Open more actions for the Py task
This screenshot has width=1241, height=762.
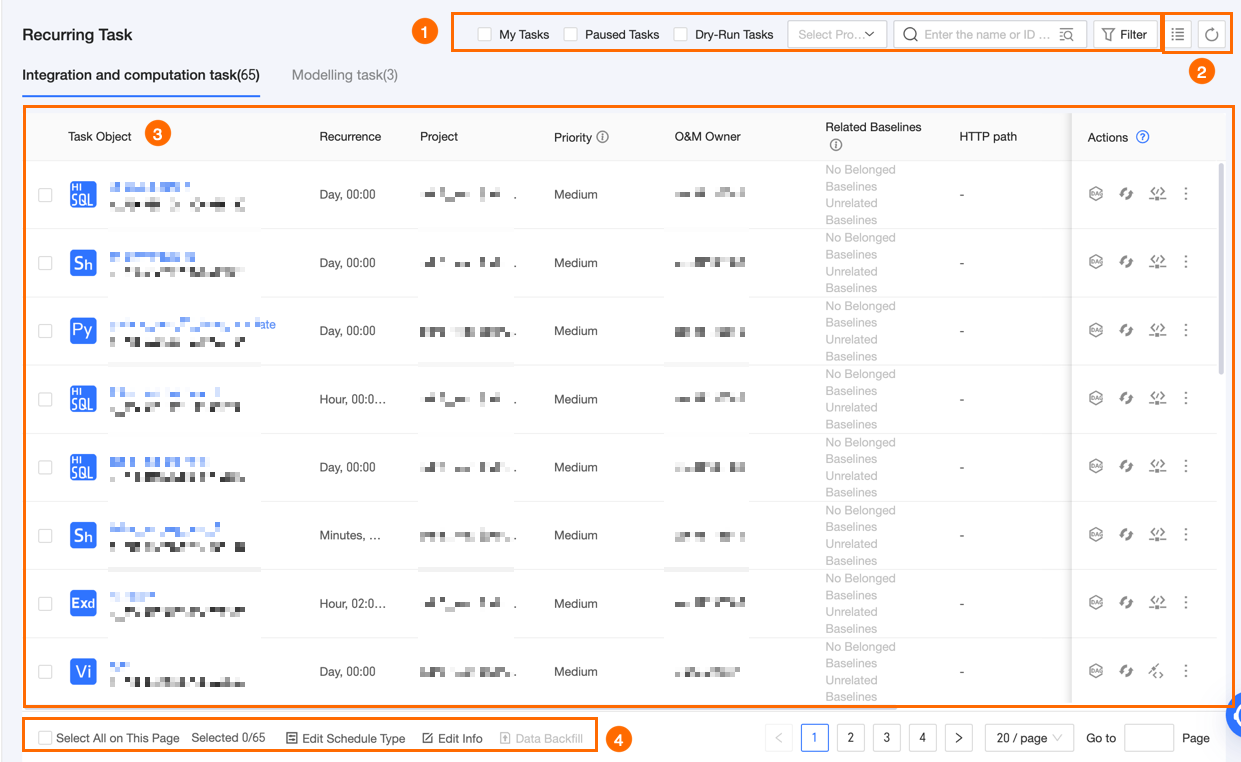[1186, 330]
